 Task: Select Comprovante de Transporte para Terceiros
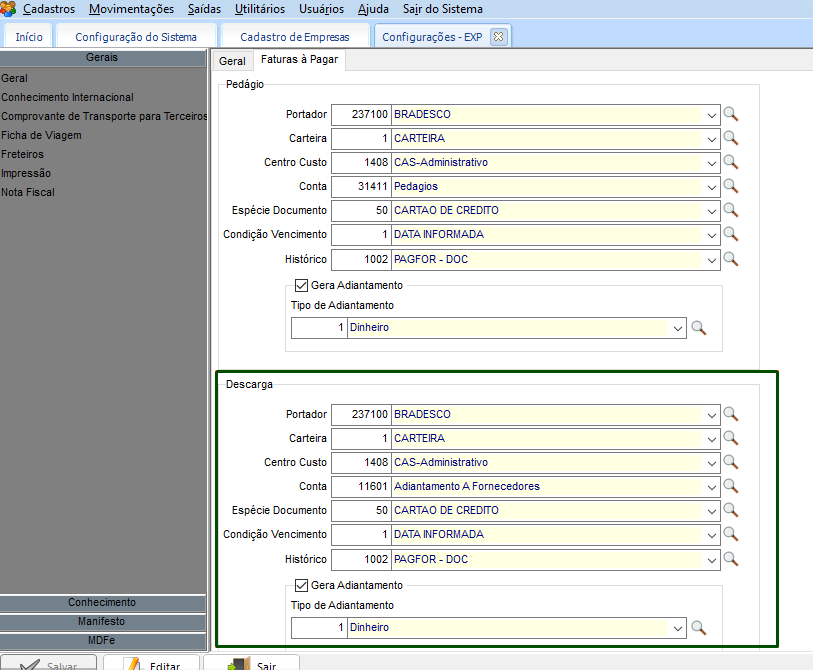click(104, 117)
